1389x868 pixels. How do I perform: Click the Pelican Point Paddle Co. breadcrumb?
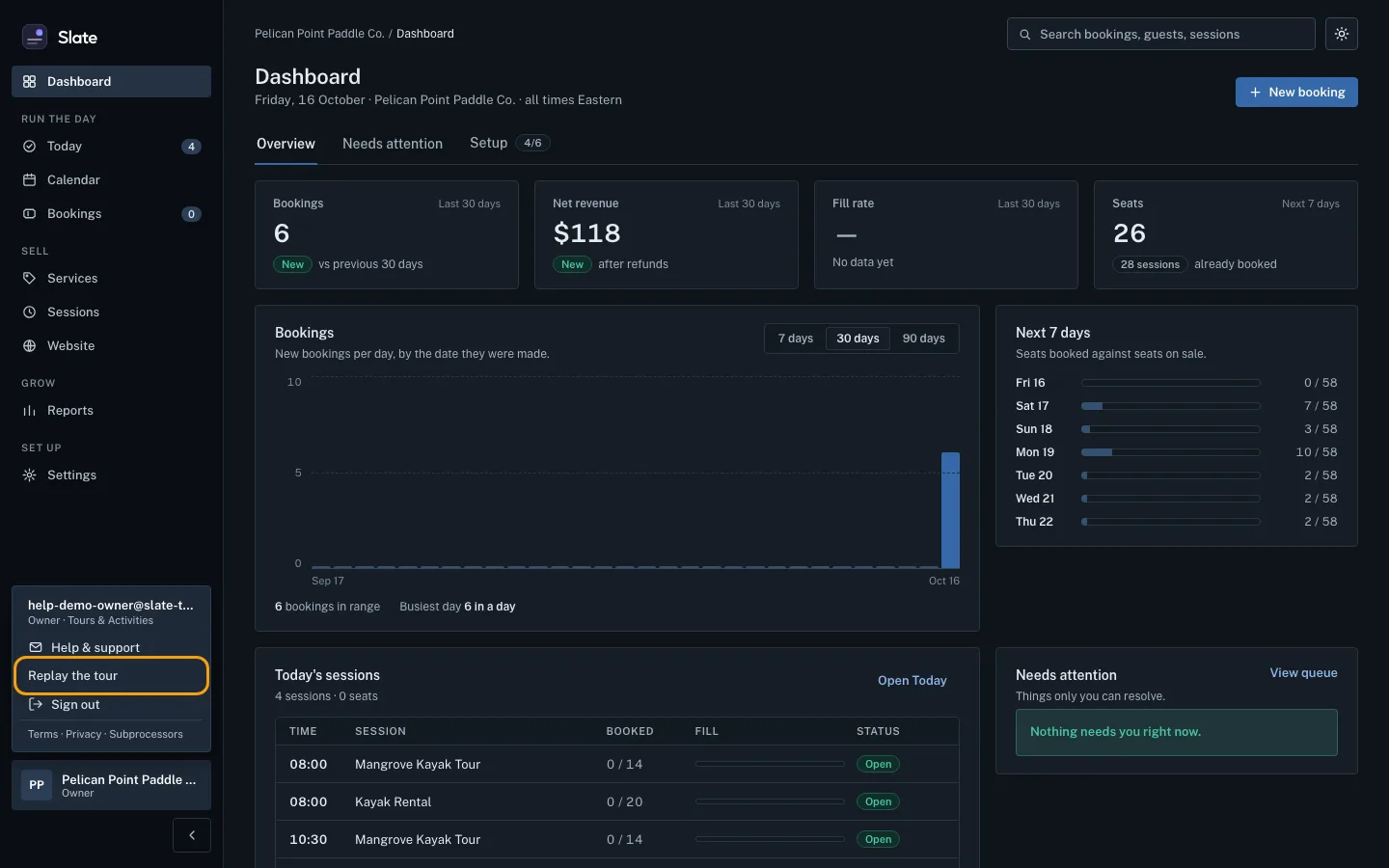(319, 34)
